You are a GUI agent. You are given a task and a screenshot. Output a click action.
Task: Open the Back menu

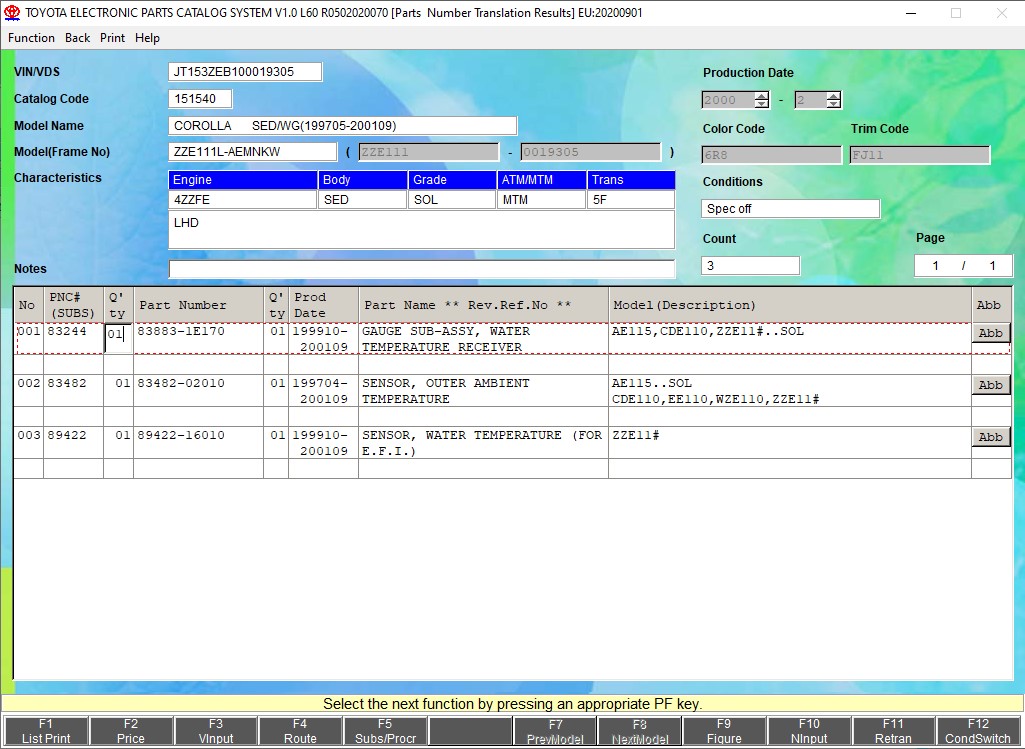click(x=77, y=38)
